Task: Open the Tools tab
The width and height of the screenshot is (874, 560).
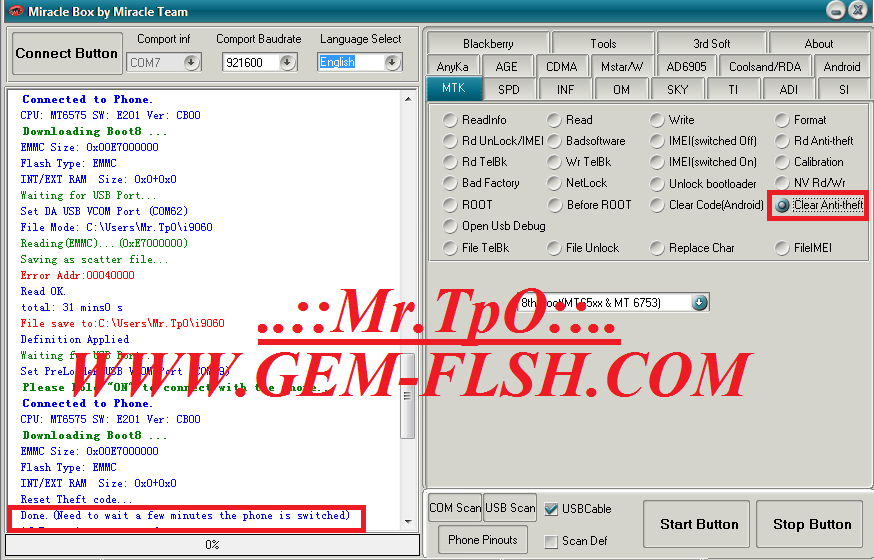Action: pos(603,43)
